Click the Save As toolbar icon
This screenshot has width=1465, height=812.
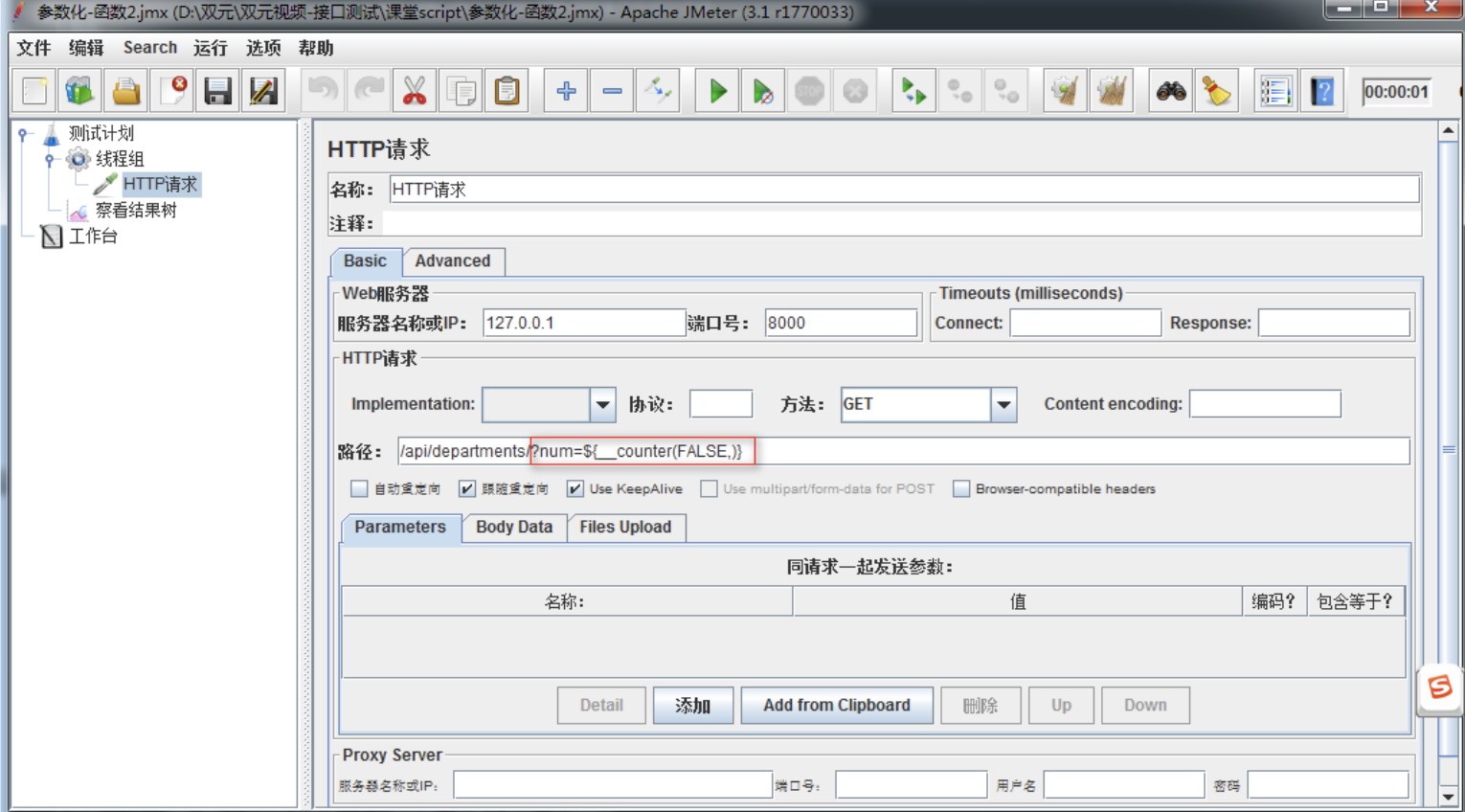264,91
